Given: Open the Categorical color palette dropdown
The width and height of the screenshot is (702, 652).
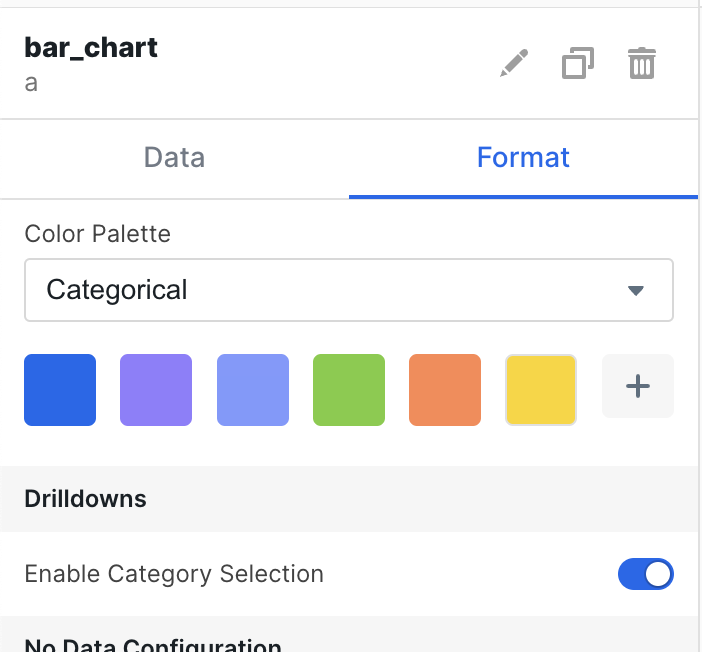Looking at the screenshot, I should 348,291.
